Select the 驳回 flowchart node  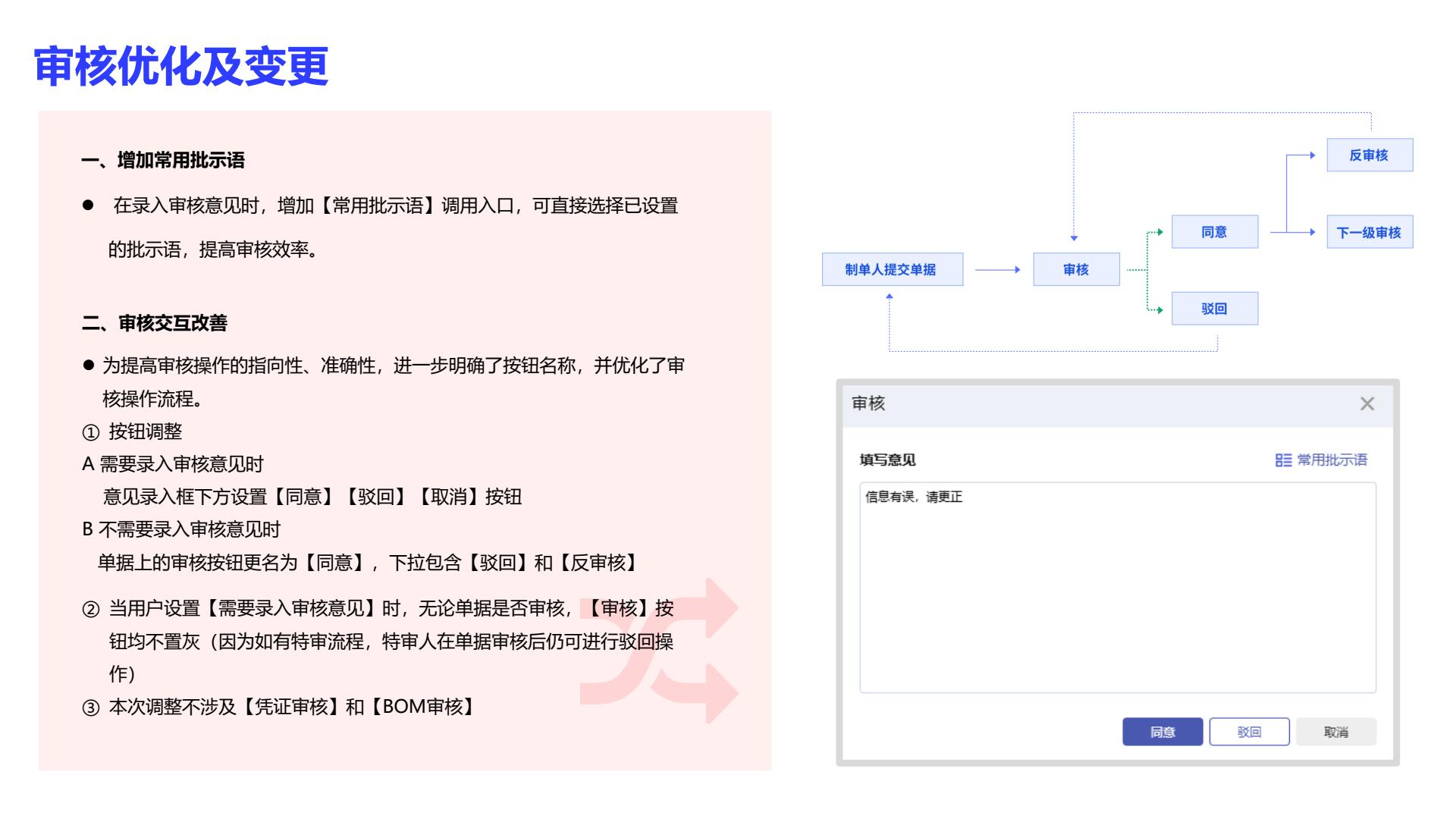pos(1214,309)
